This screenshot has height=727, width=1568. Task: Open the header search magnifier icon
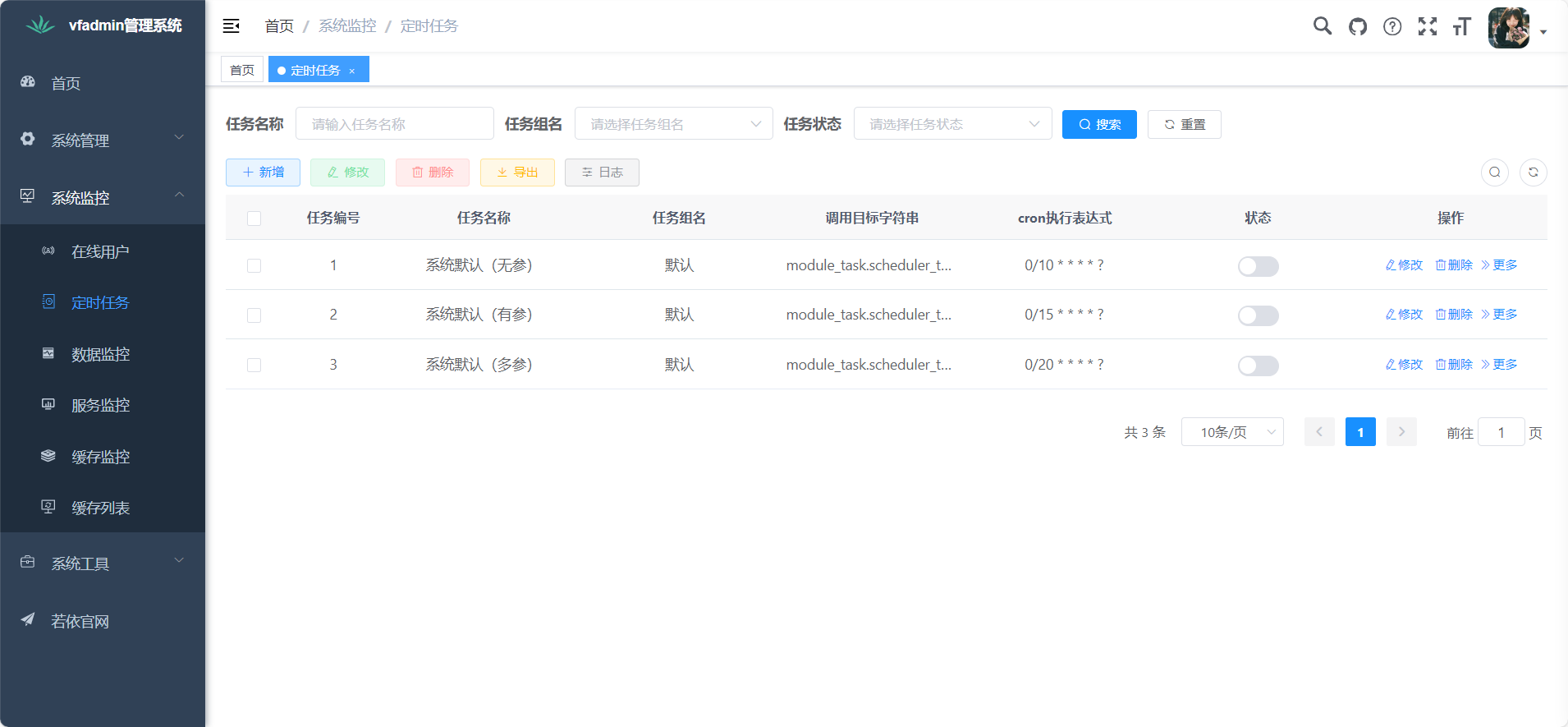point(1322,26)
